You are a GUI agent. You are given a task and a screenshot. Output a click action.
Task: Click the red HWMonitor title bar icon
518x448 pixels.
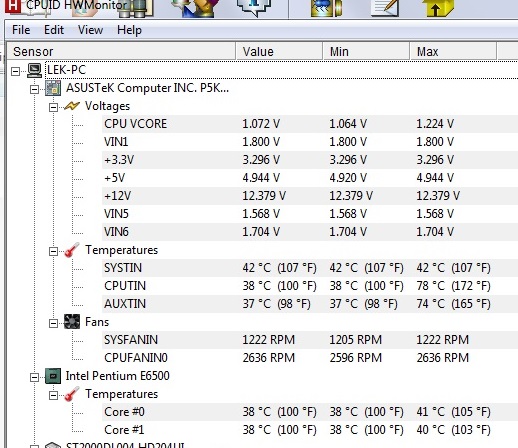click(x=13, y=7)
